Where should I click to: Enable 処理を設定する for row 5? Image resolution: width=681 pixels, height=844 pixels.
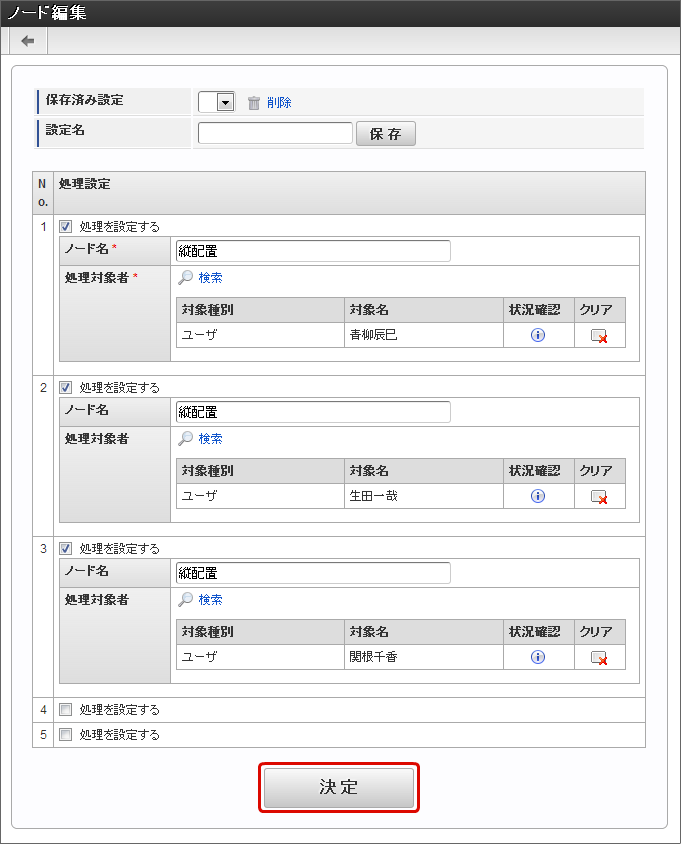(66, 735)
